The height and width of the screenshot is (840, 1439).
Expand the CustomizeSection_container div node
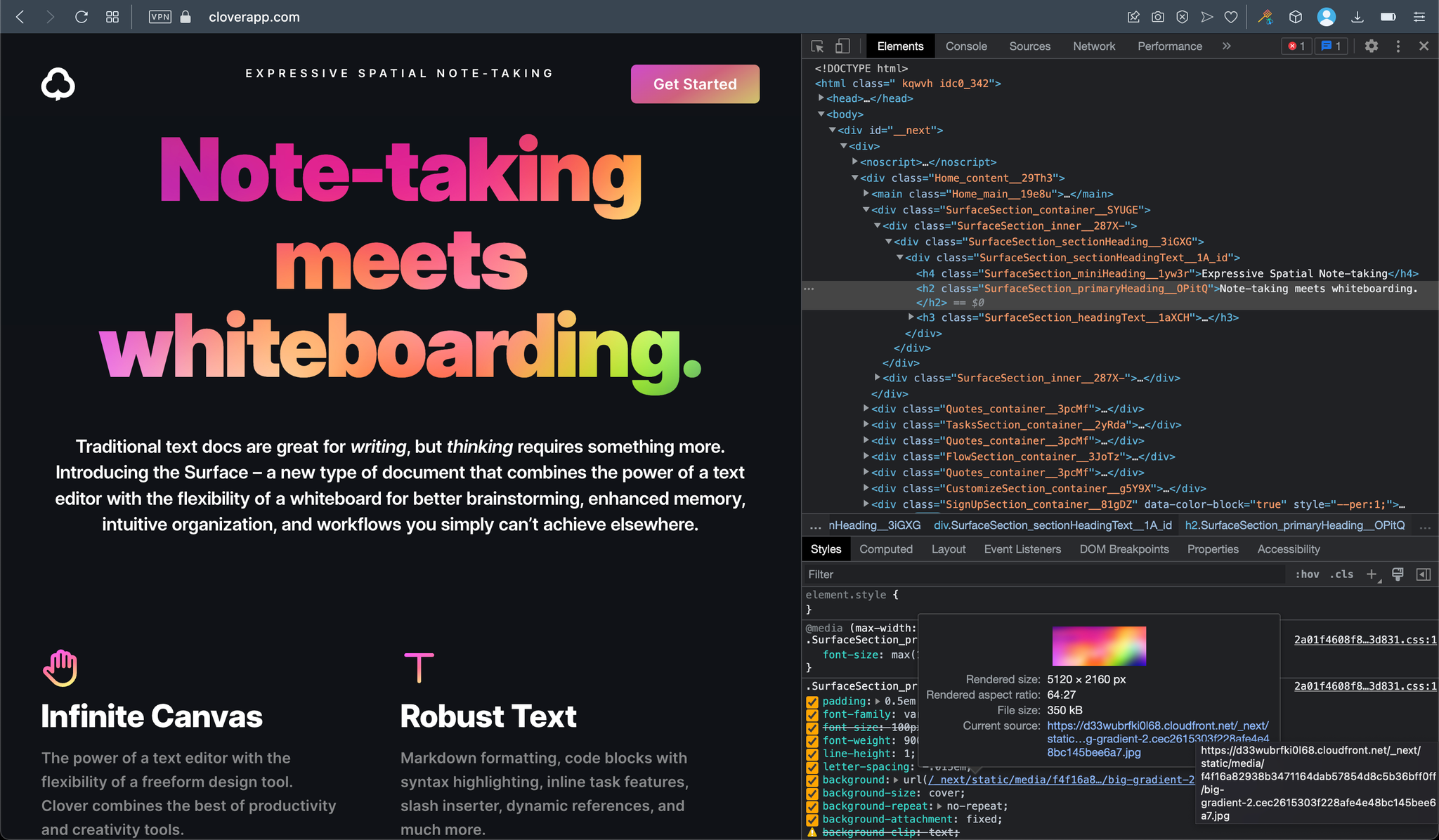[x=866, y=488]
